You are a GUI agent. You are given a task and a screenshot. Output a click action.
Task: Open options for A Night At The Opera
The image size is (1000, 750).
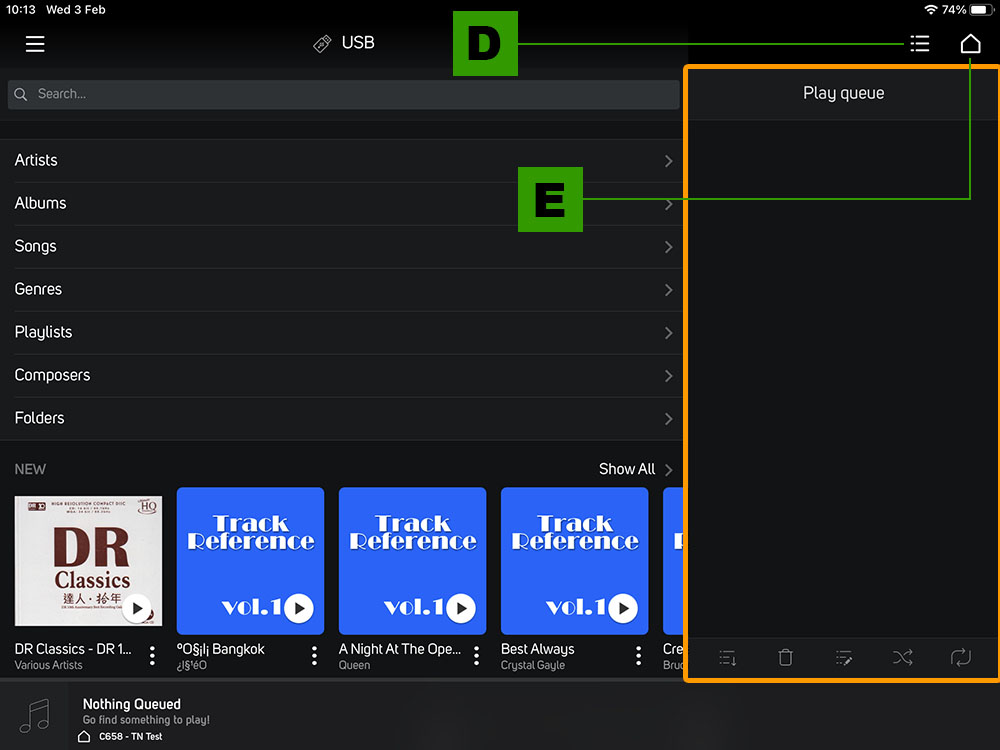(x=476, y=656)
